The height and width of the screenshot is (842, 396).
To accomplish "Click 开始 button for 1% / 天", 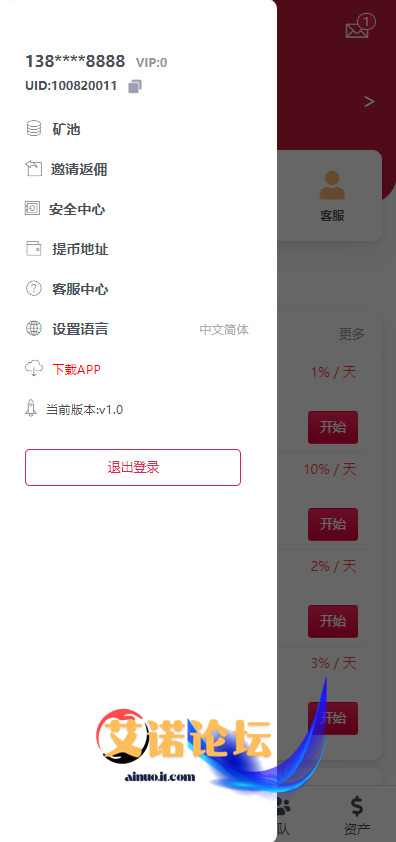I will (x=333, y=427).
